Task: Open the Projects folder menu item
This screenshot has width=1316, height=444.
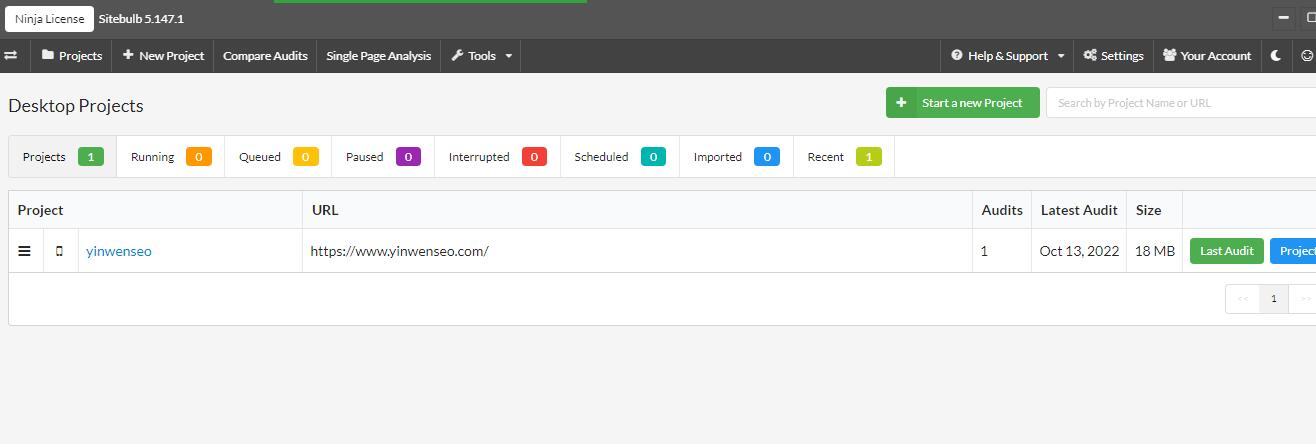Action: point(72,56)
